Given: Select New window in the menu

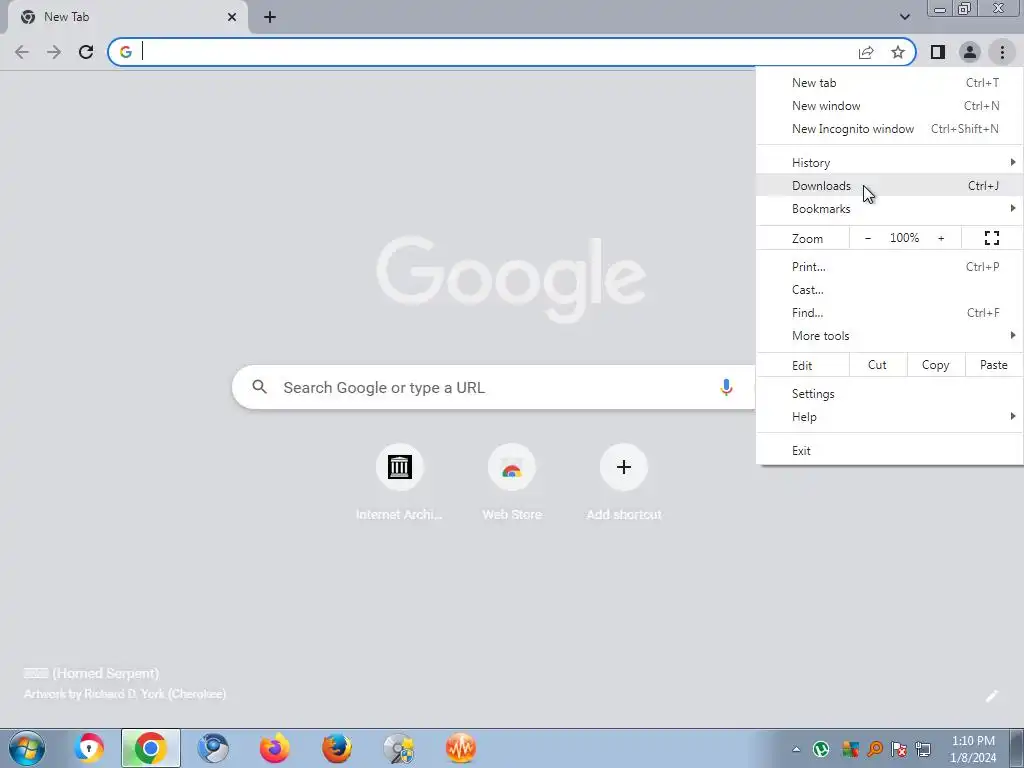Looking at the screenshot, I should [x=889, y=106].
